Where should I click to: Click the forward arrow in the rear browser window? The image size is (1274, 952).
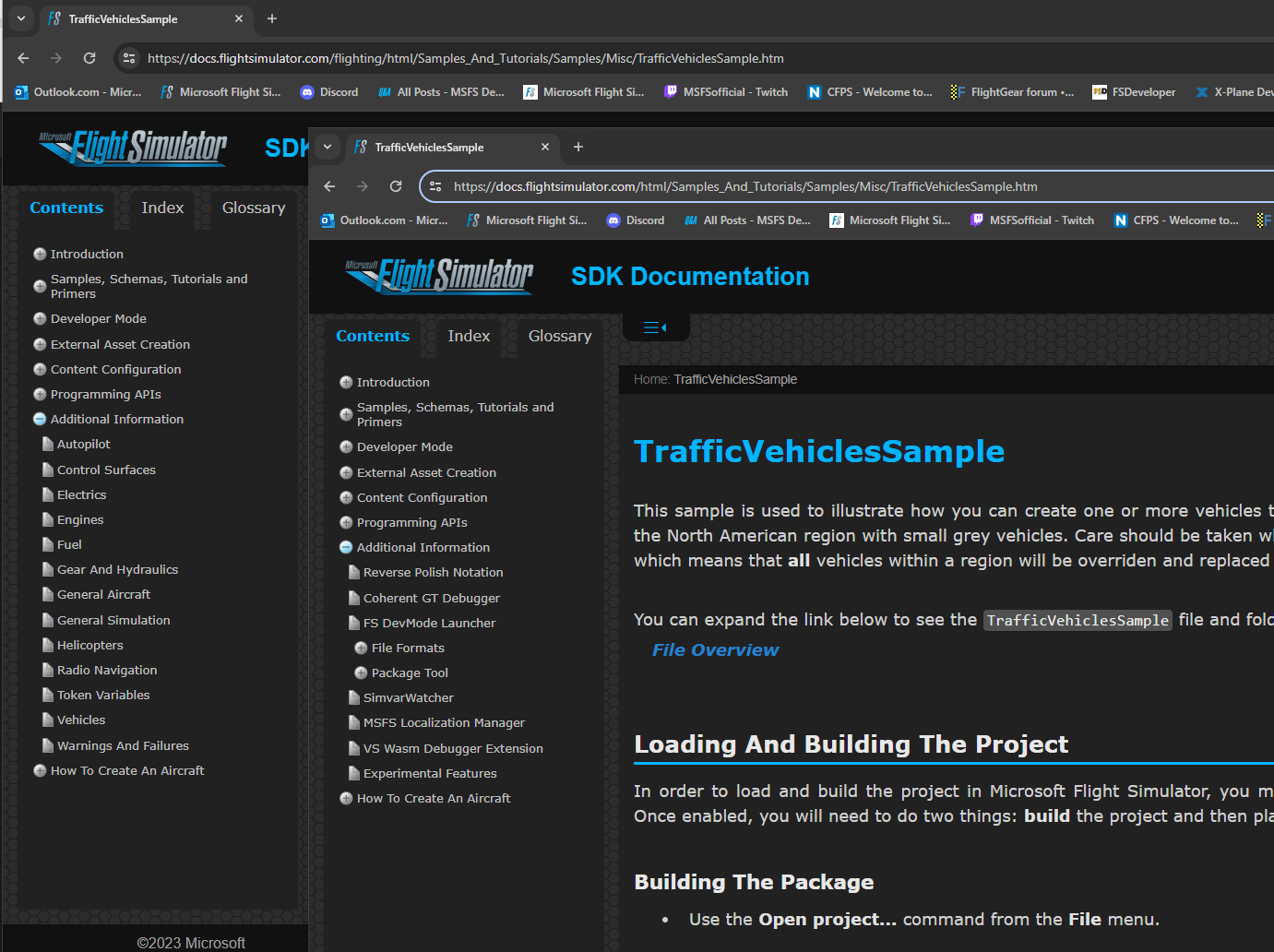(56, 58)
